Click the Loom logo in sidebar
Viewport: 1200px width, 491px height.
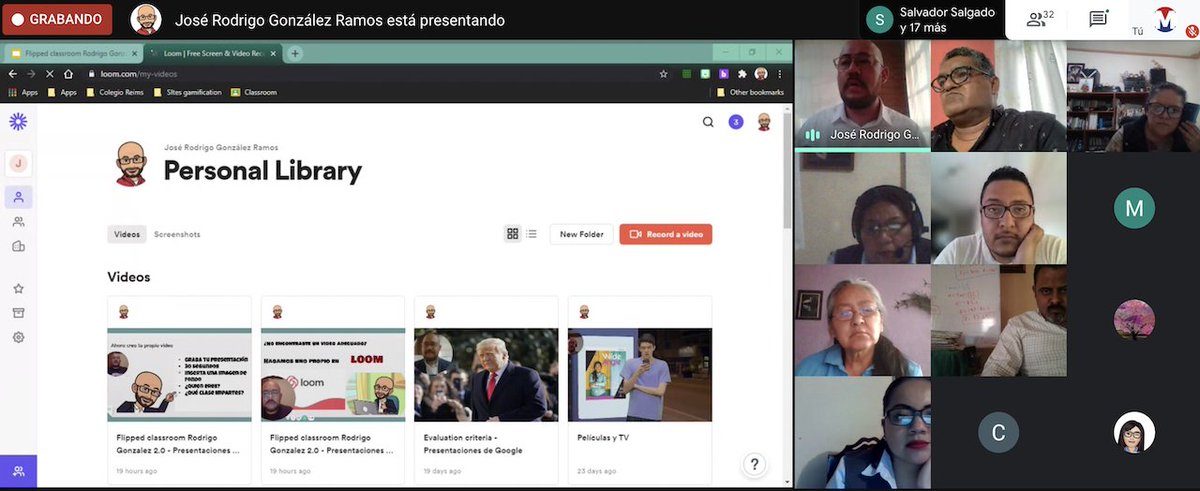click(x=18, y=122)
